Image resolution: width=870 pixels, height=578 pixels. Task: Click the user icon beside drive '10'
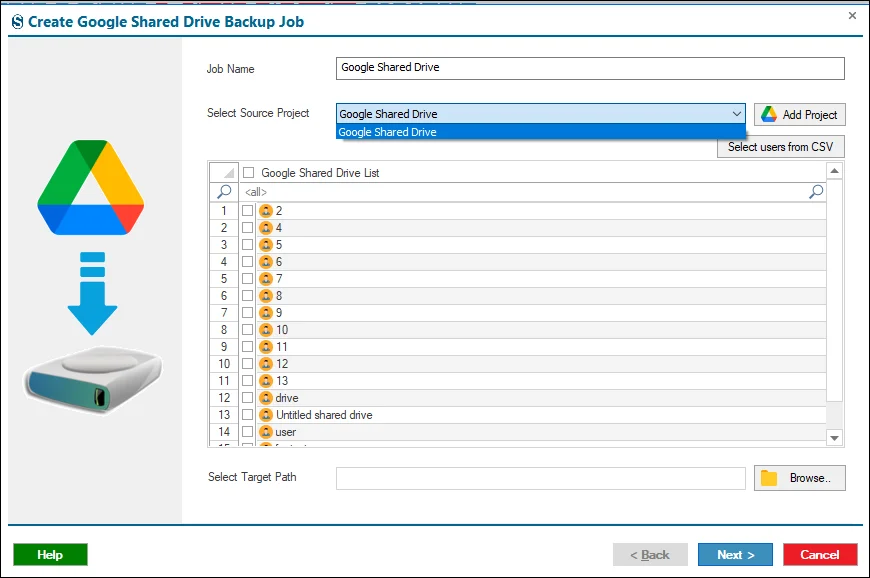[266, 330]
